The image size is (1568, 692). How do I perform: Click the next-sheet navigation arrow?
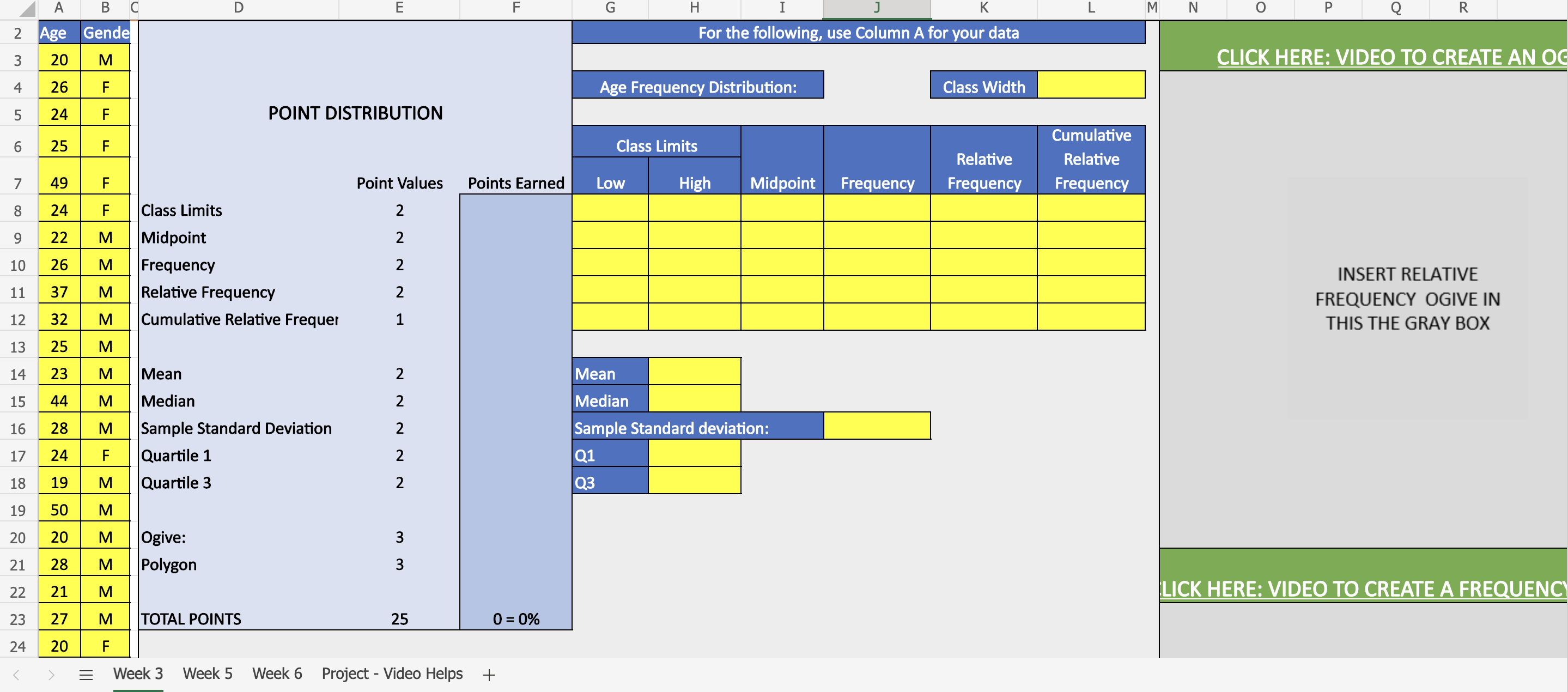[51, 673]
